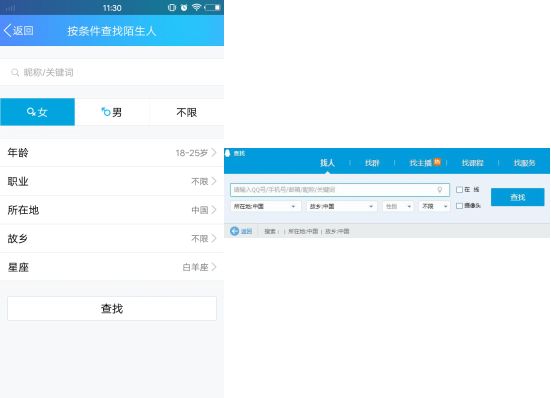Expand the 年龄 18-25岁 row
The width and height of the screenshot is (551, 398).
click(112, 153)
